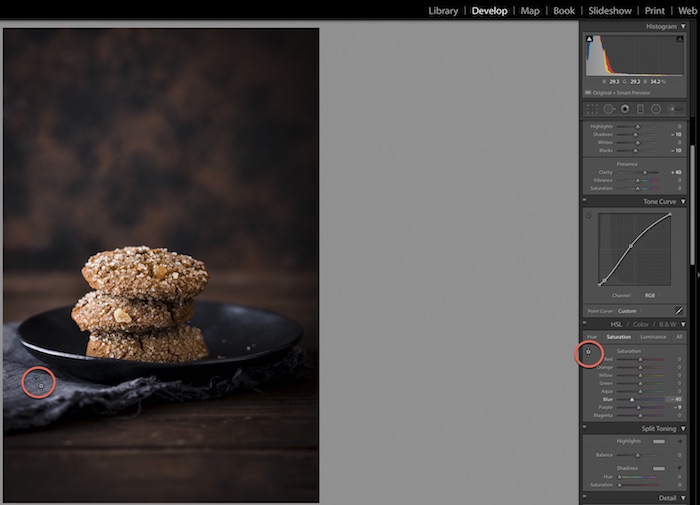700x505 pixels.
Task: Click the cookie photo in preview area
Action: [161, 265]
